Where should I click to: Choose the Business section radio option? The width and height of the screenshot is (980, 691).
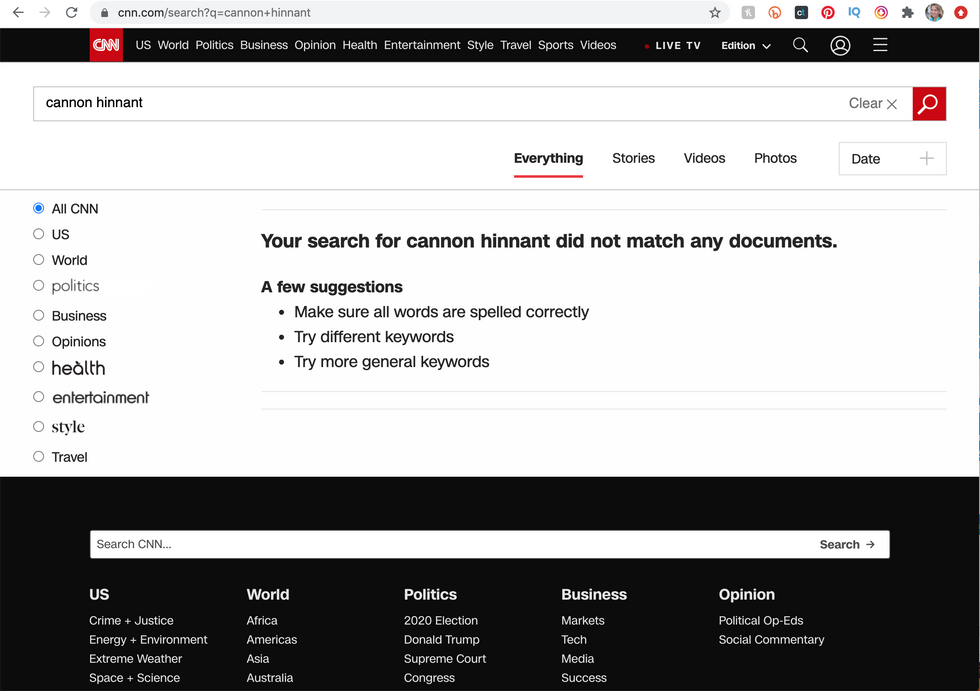(x=39, y=316)
